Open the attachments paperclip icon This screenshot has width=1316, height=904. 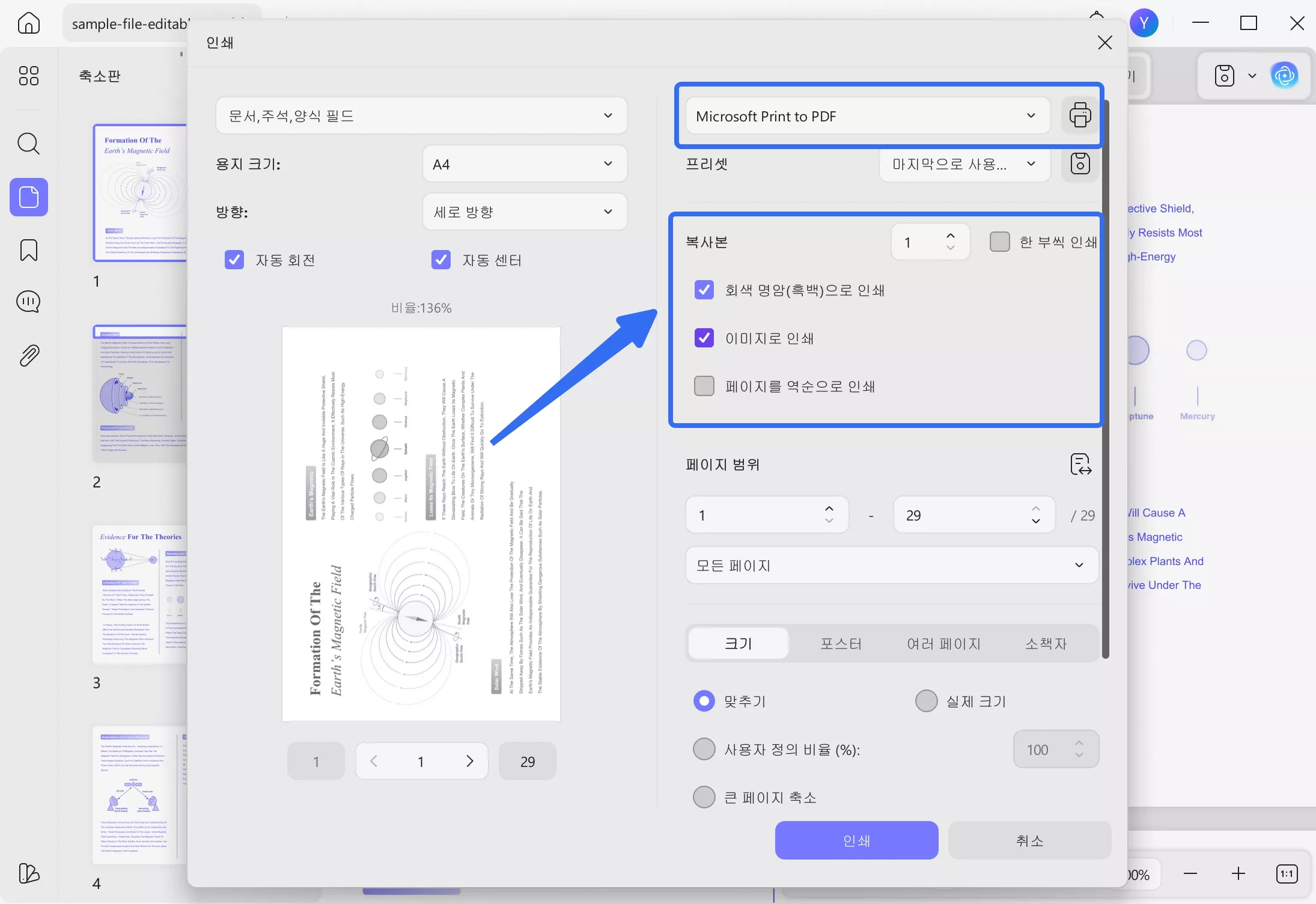(x=28, y=356)
